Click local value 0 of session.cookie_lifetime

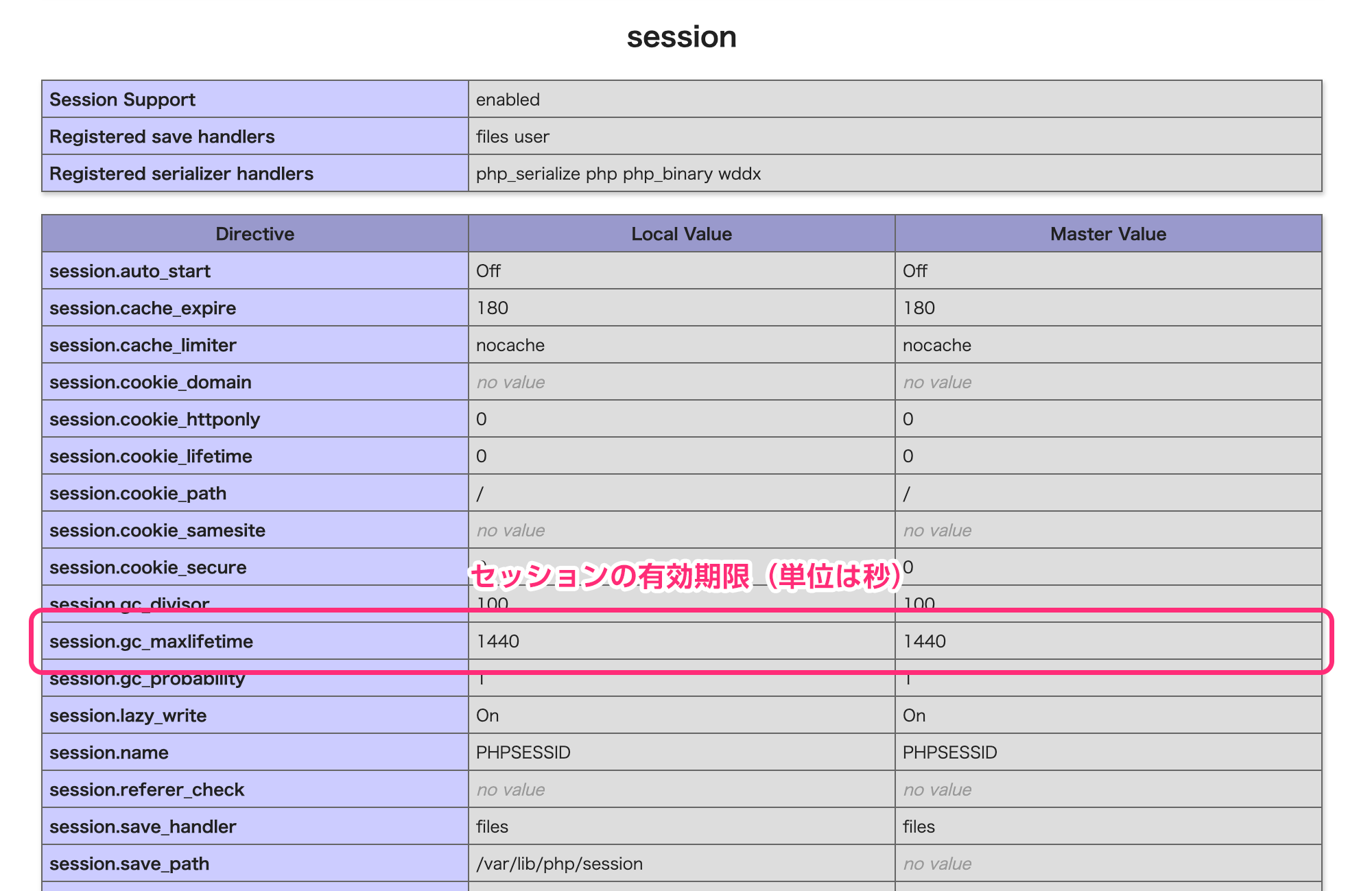click(482, 456)
